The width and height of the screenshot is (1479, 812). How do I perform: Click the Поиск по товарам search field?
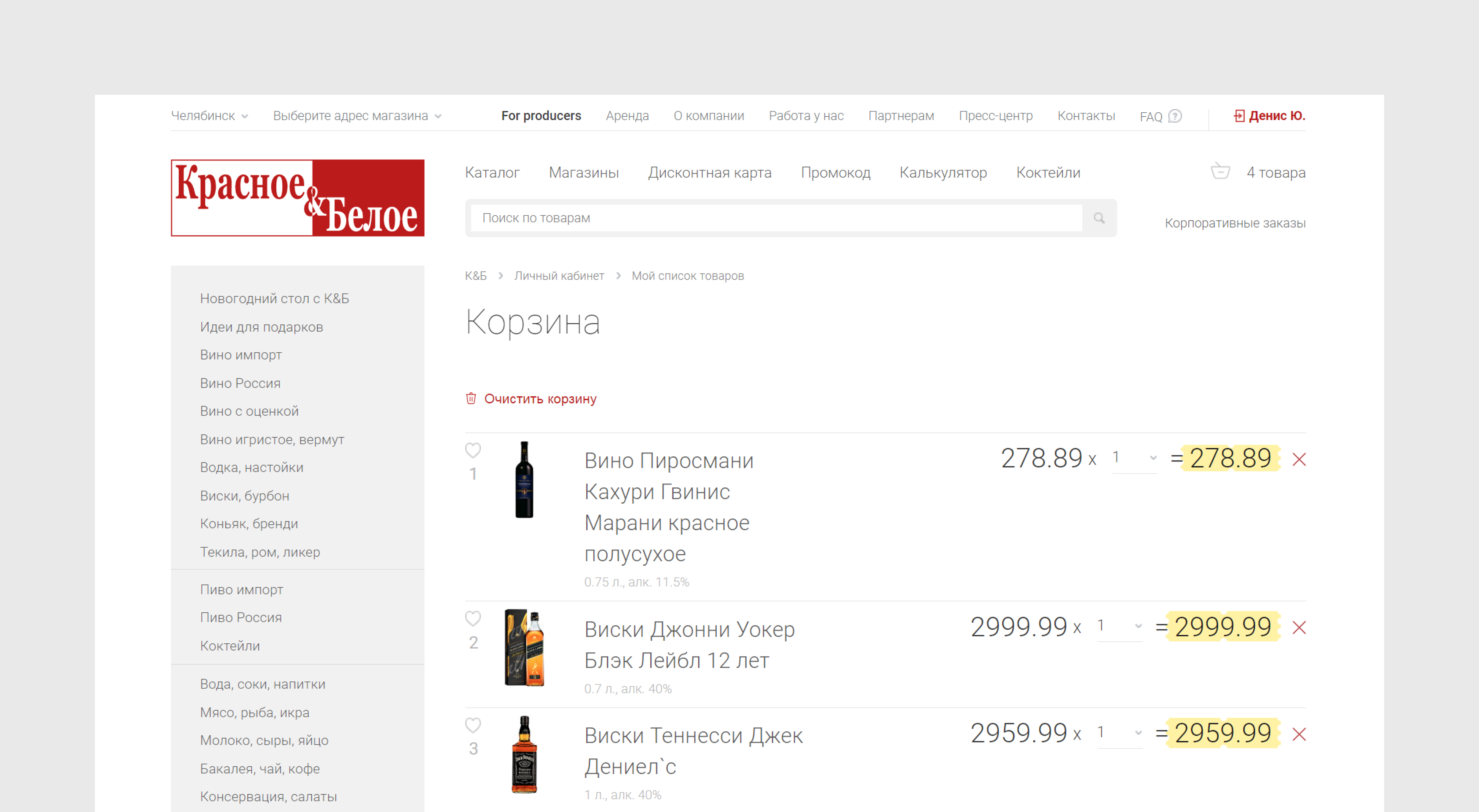776,218
